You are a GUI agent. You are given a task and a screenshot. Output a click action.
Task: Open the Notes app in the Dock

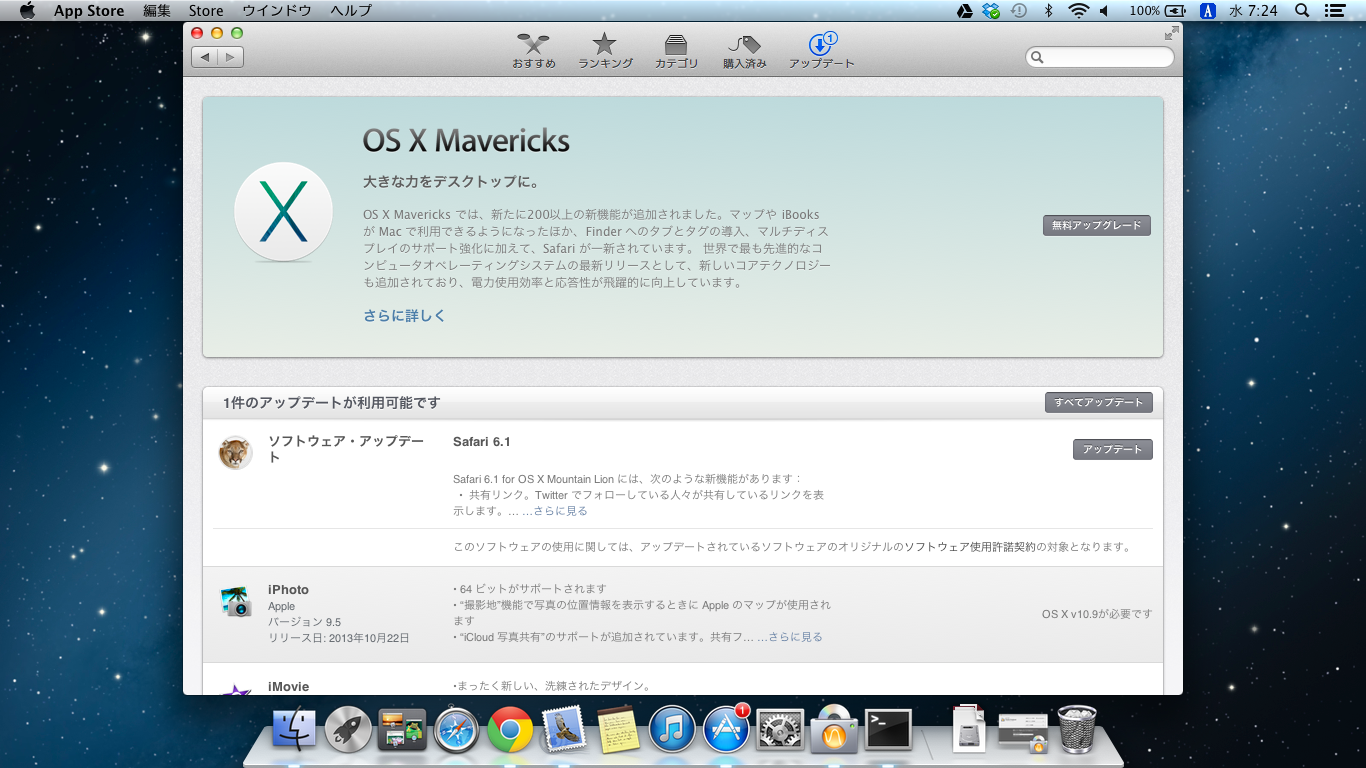[x=618, y=730]
